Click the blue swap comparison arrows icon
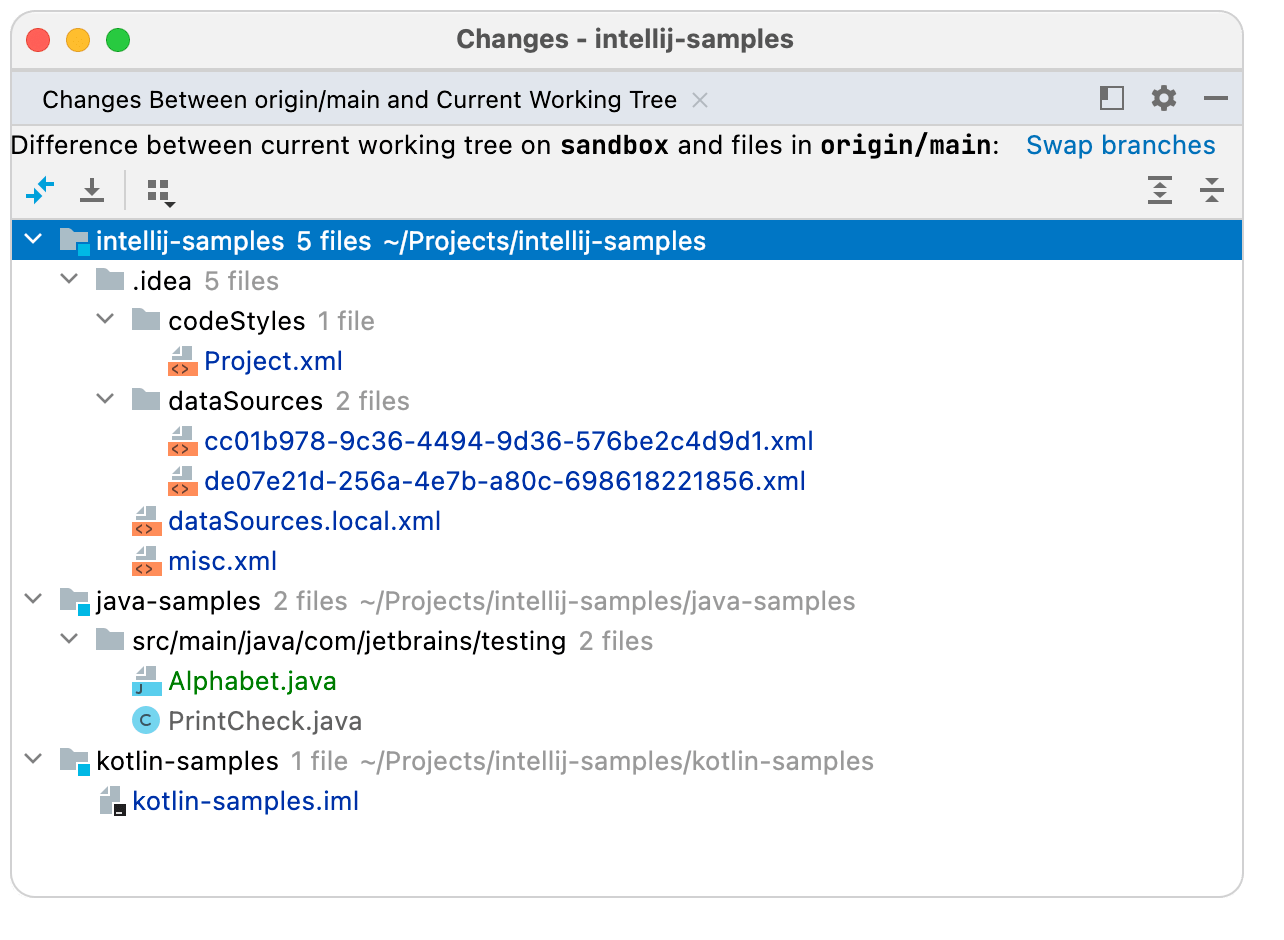The height and width of the screenshot is (940, 1284). point(40,190)
